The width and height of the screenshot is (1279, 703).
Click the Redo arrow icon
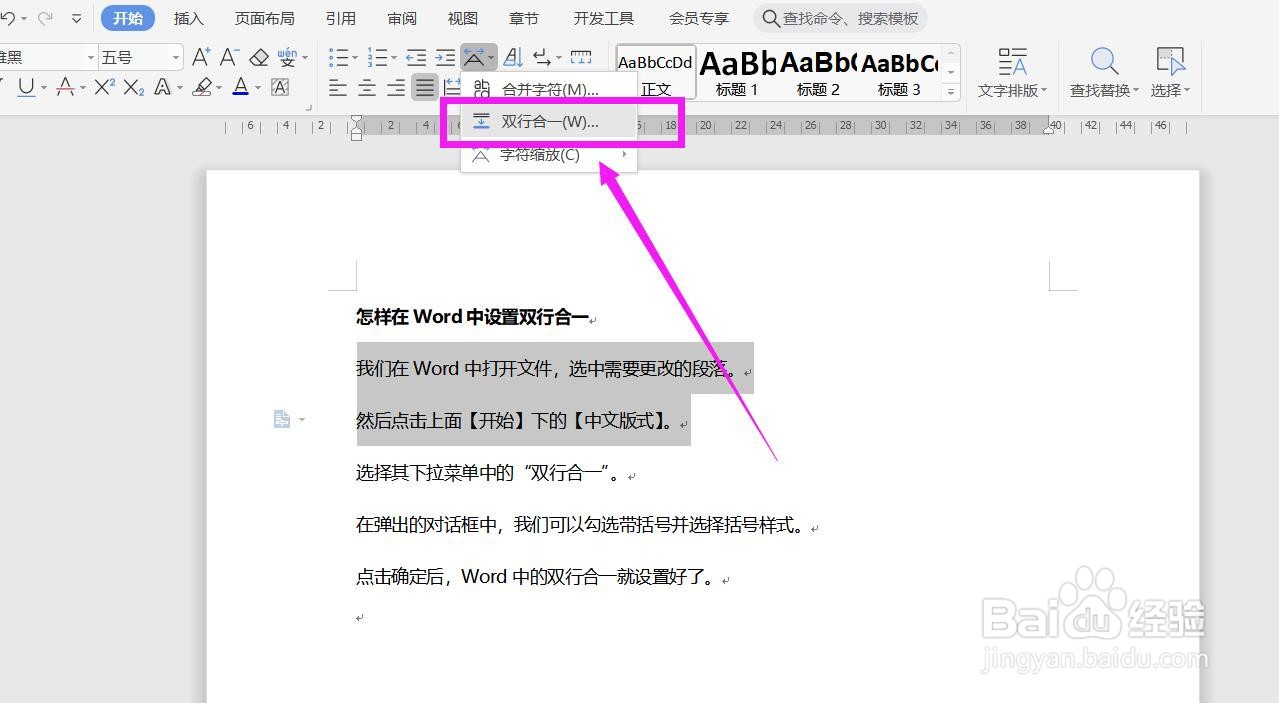coord(45,18)
